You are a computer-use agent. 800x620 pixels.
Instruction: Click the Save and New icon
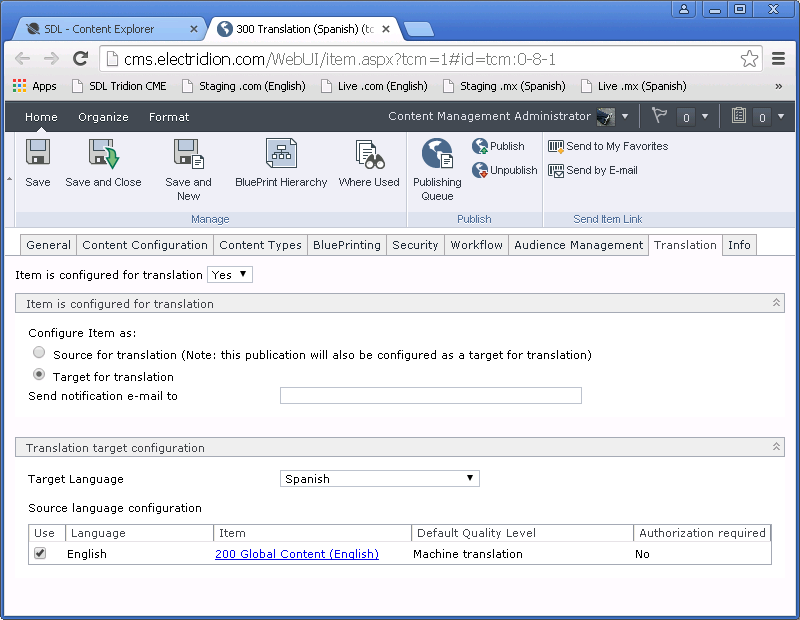188,155
